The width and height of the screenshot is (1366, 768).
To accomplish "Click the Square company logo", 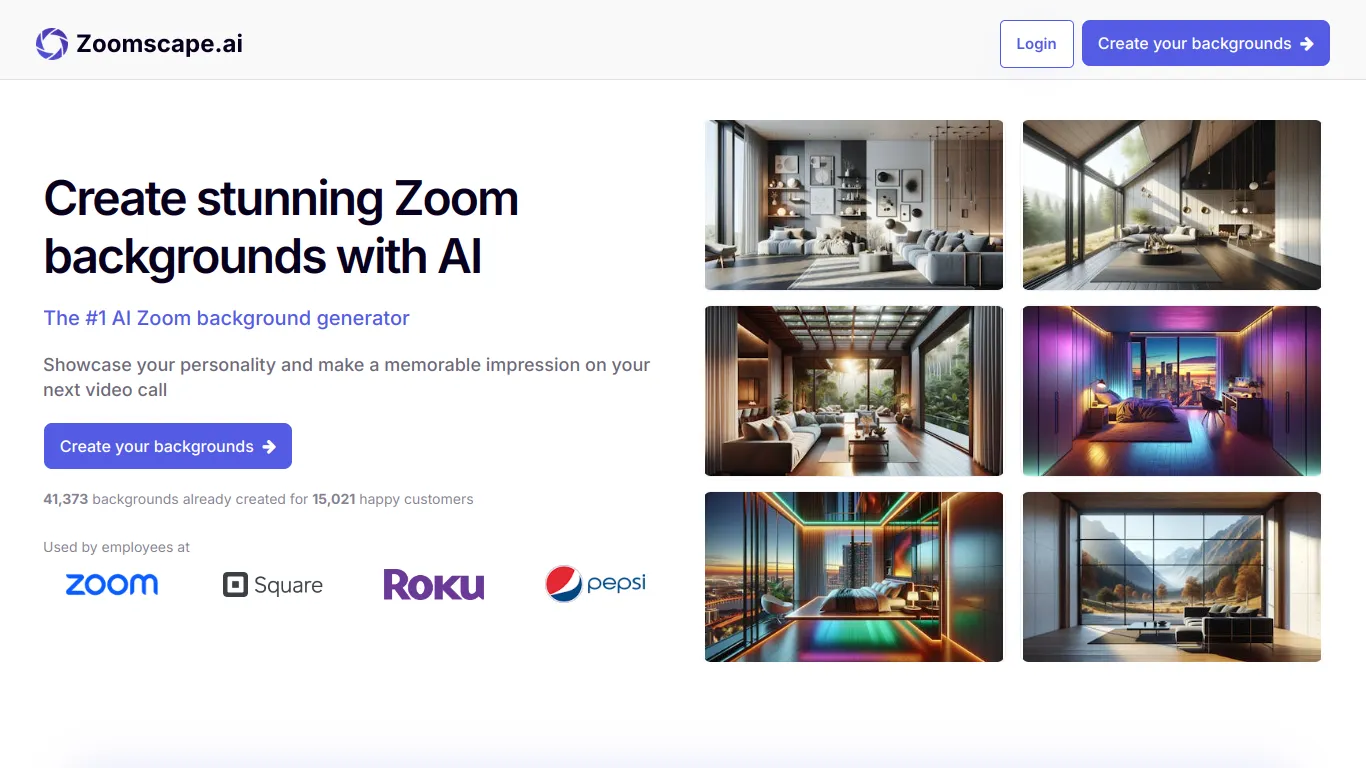I will (x=273, y=585).
